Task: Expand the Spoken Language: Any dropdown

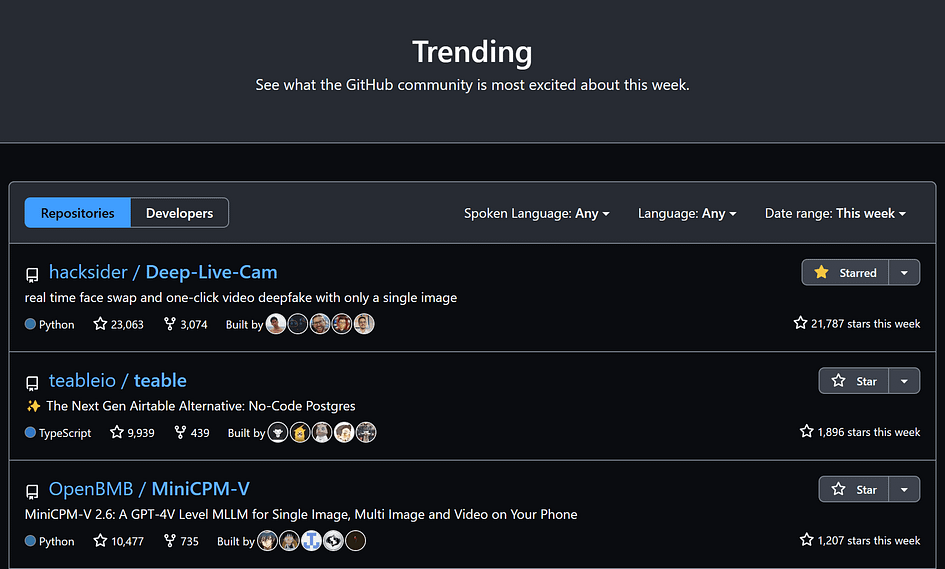Action: (x=536, y=213)
